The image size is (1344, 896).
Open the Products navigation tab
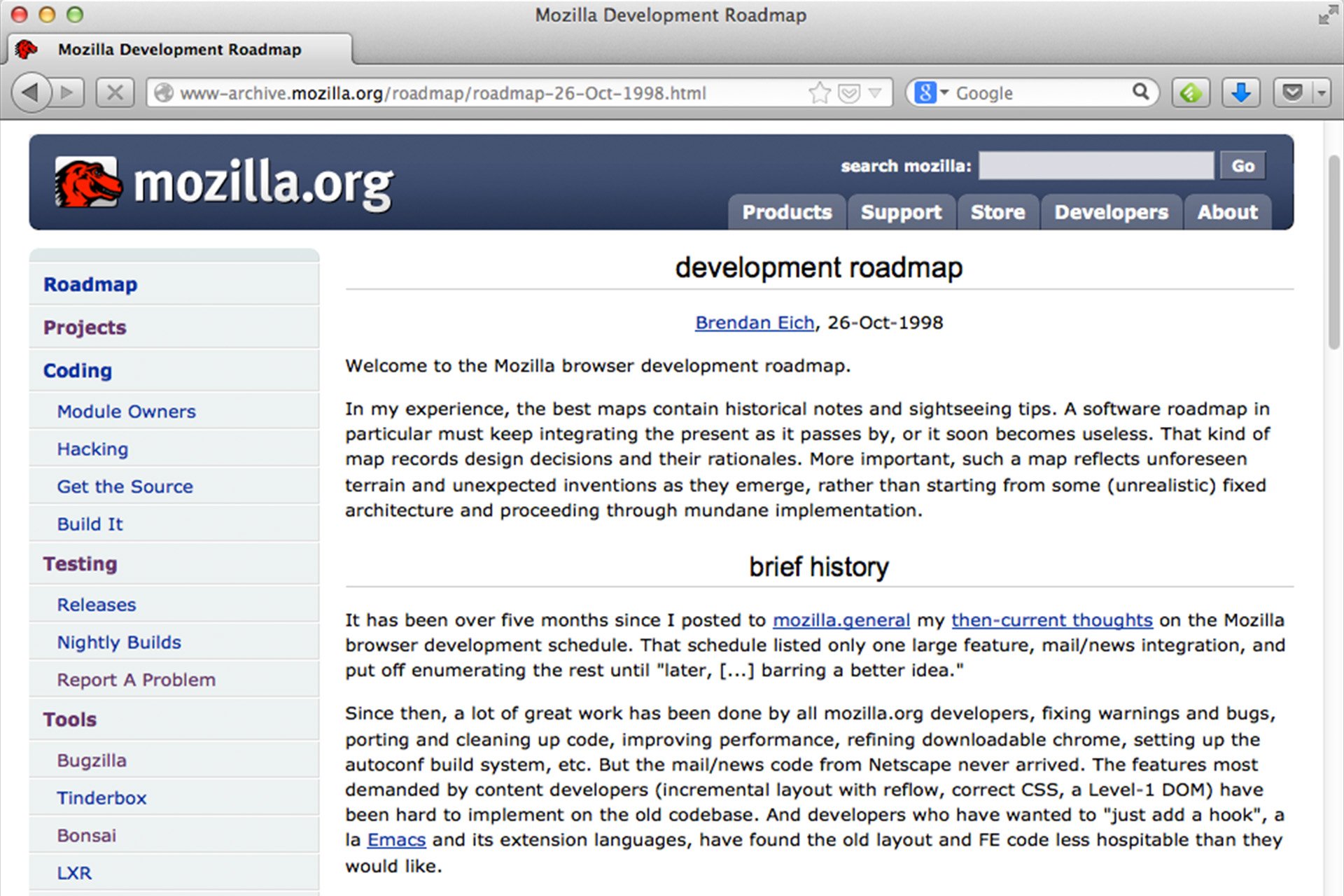click(787, 212)
